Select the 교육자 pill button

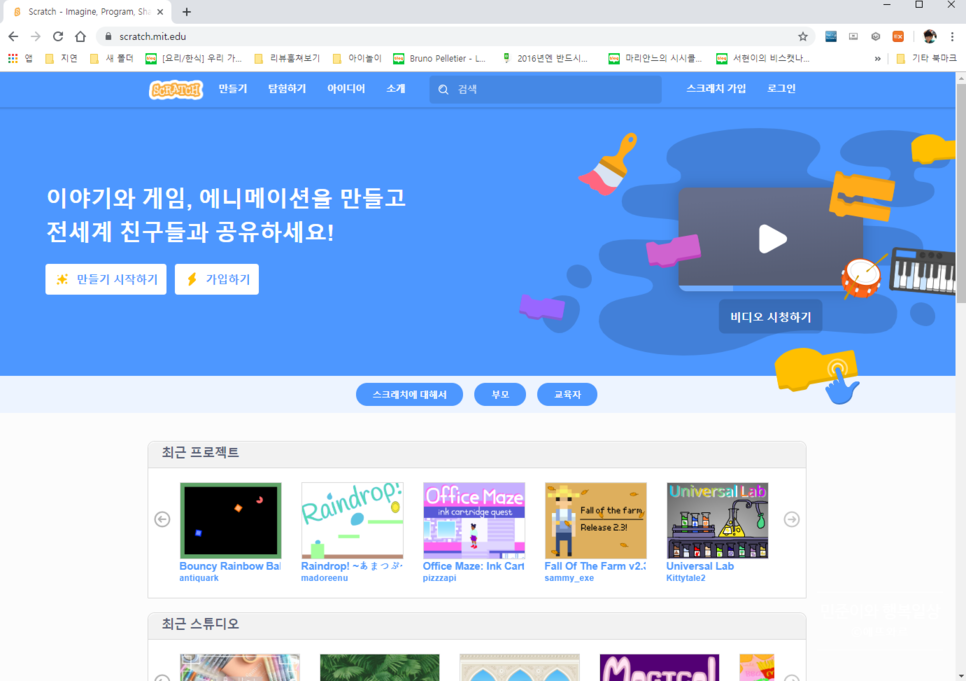tap(567, 395)
